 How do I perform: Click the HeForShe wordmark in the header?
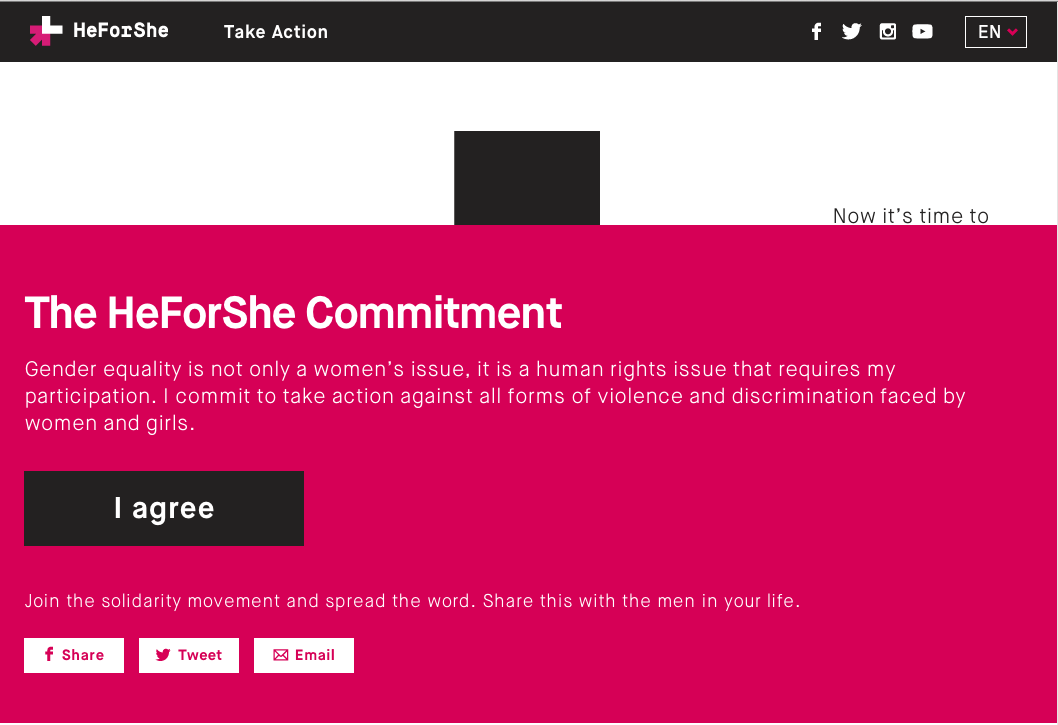click(x=121, y=31)
